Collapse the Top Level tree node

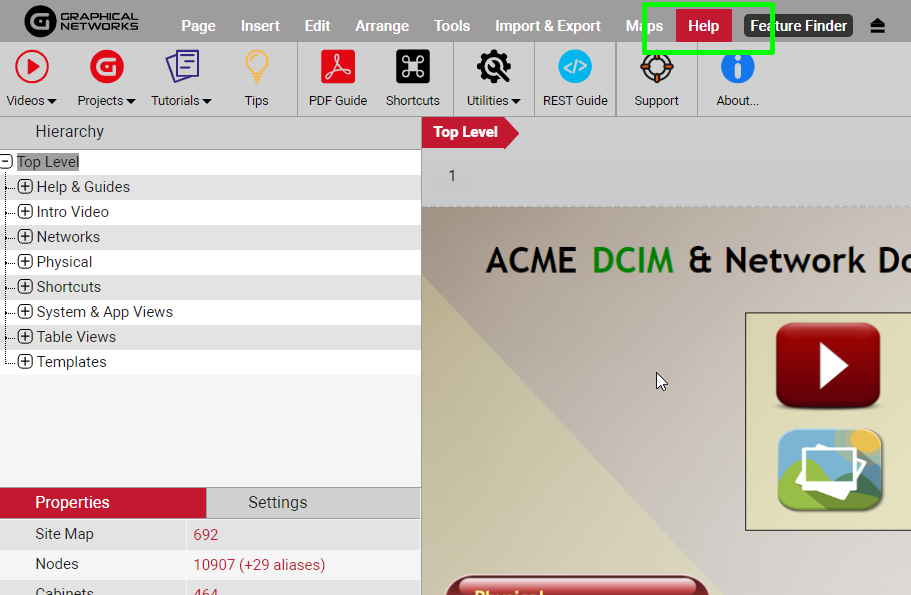pos(7,162)
